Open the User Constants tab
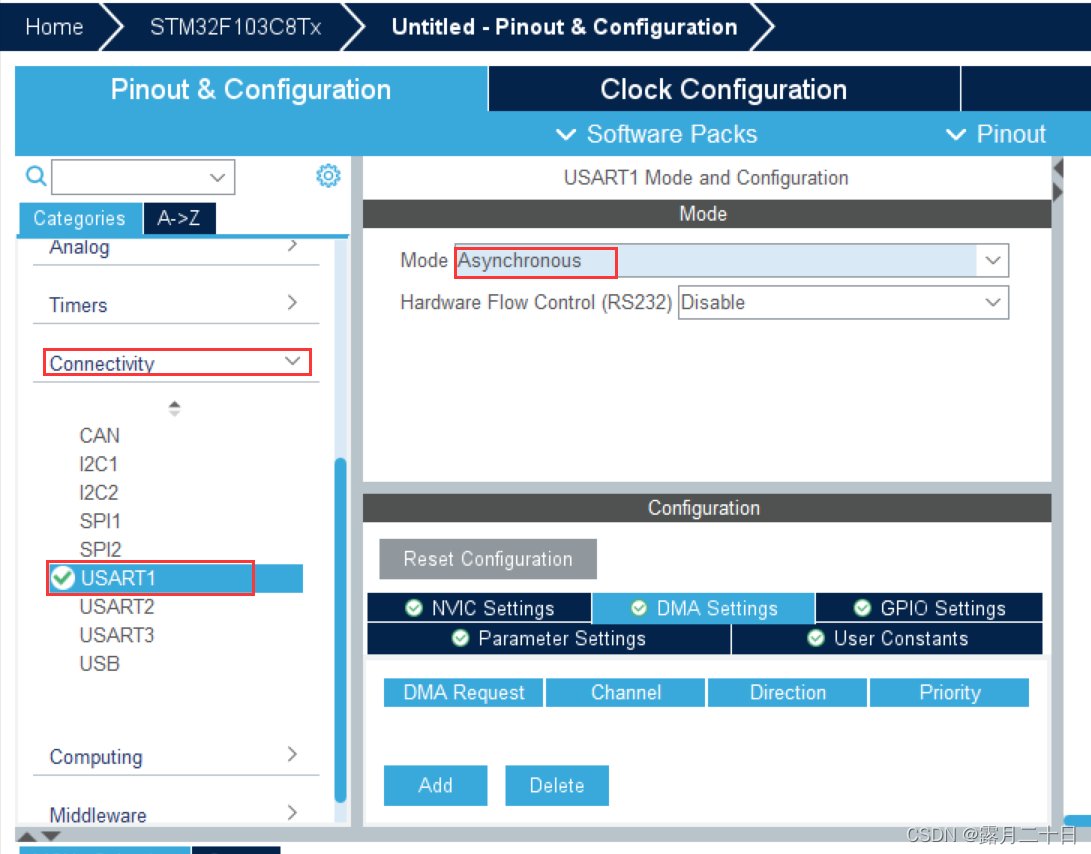 887,638
